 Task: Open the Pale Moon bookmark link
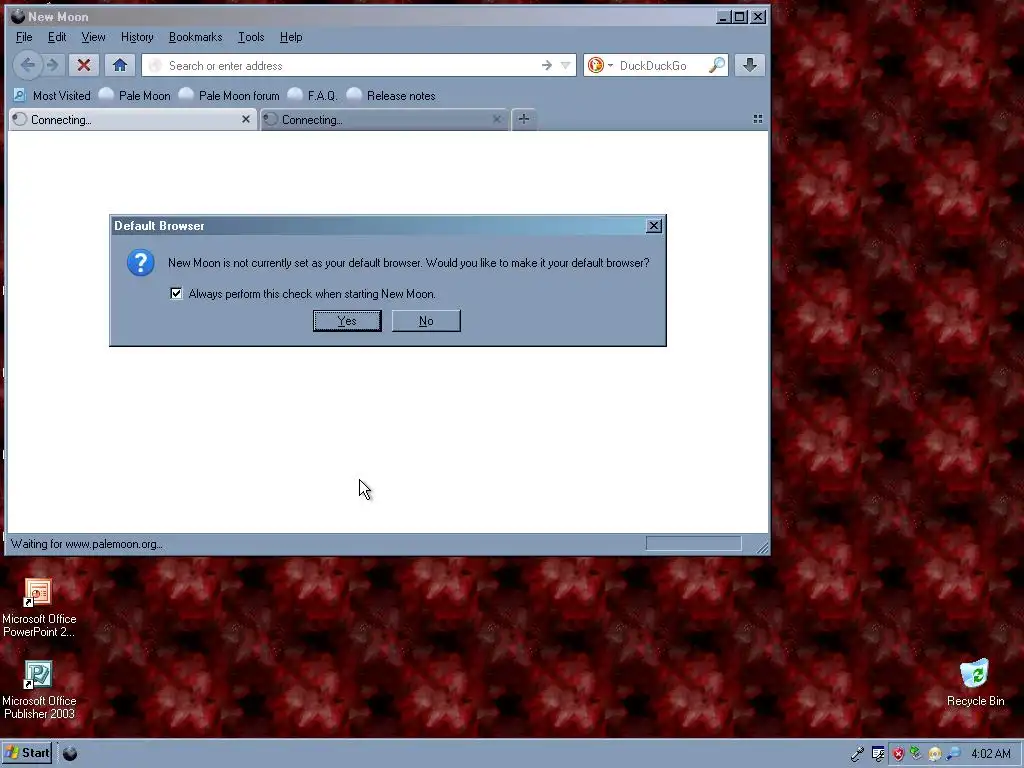(x=135, y=95)
